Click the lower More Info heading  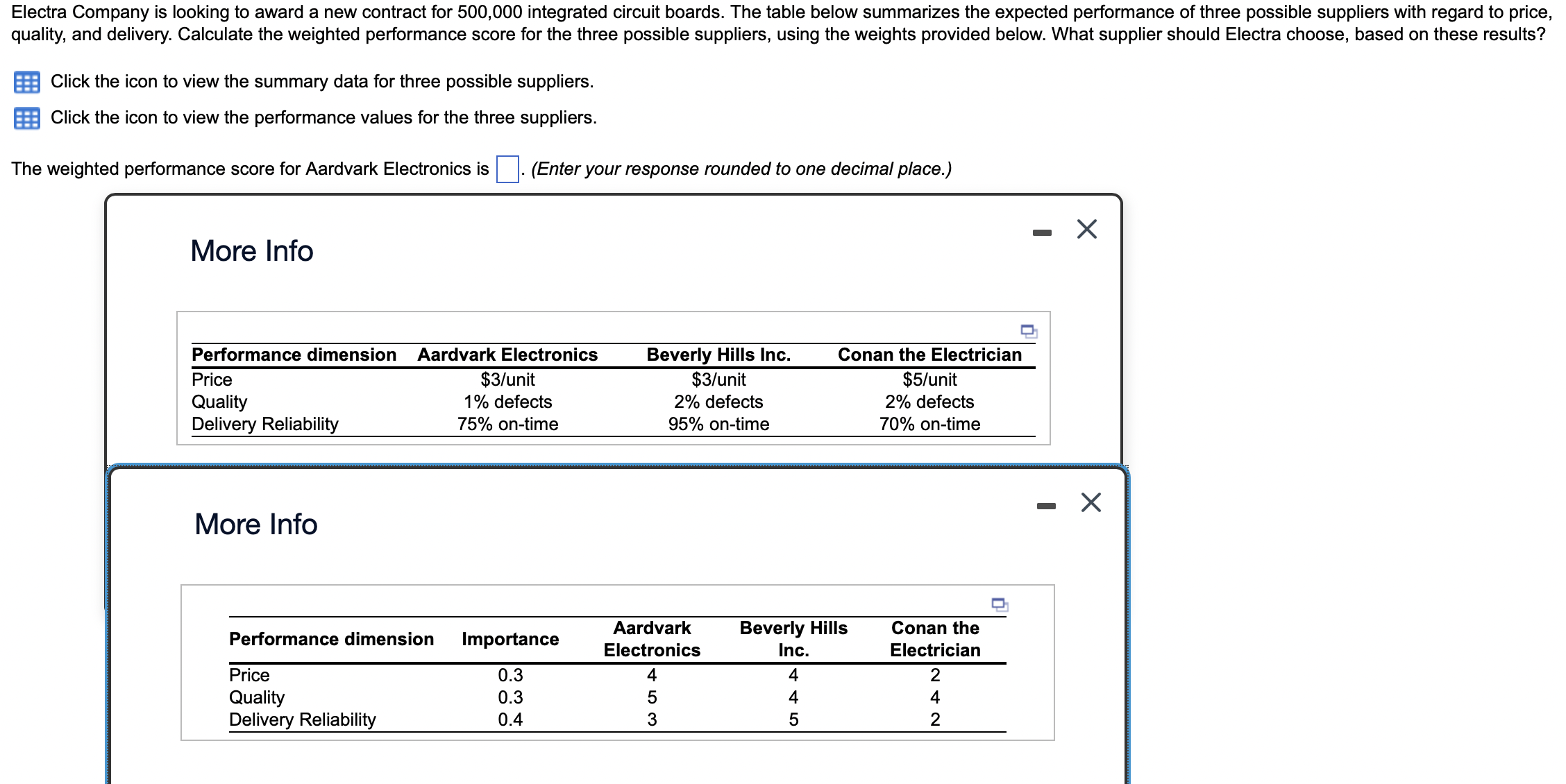click(x=255, y=525)
